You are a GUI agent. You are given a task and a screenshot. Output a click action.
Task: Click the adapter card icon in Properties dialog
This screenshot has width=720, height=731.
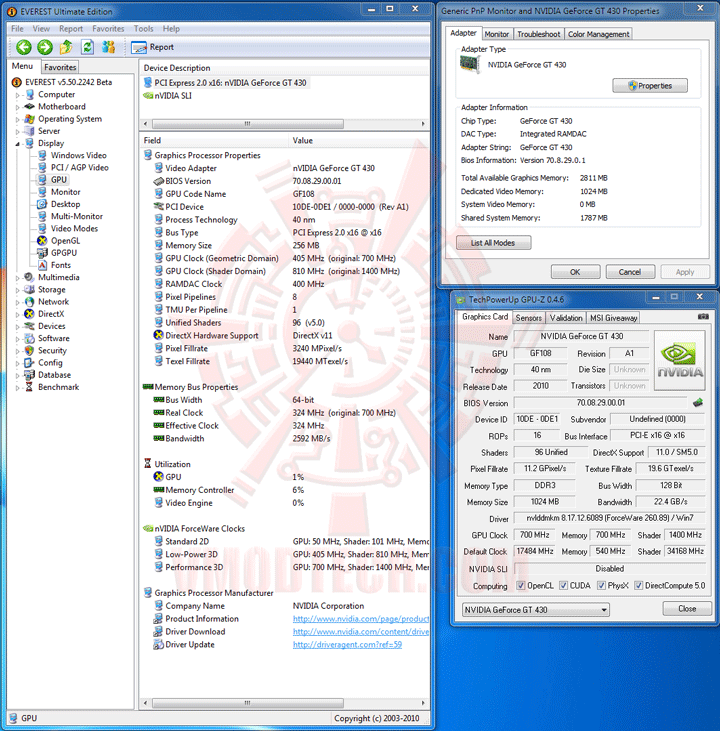[470, 64]
